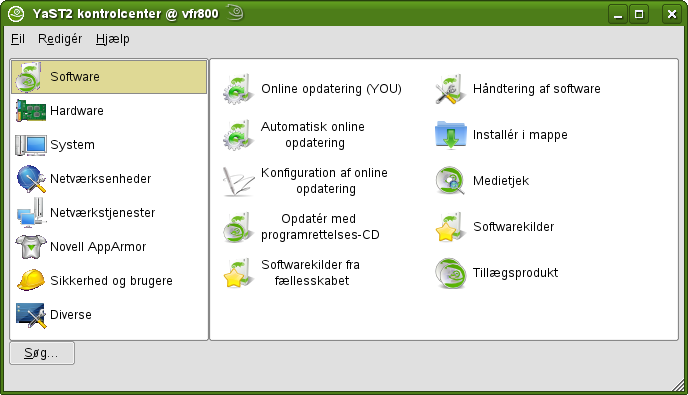This screenshot has height=395, width=688.
Task: Click the System label
Action: (72, 145)
